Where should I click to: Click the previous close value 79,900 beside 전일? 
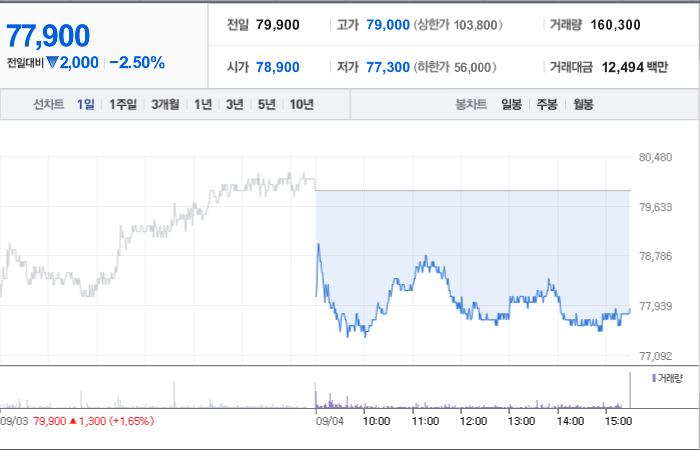point(278,25)
